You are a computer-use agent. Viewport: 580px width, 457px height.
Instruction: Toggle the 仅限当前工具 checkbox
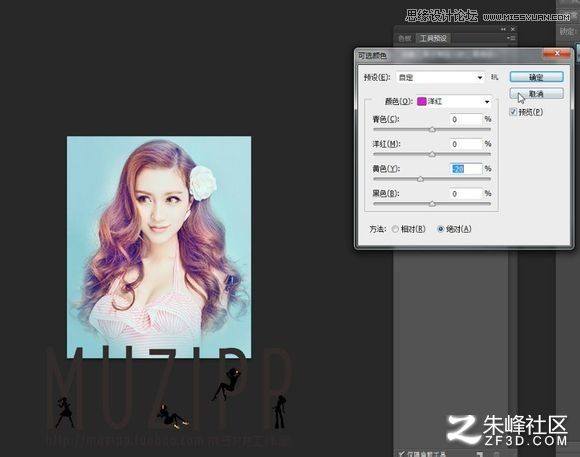[x=401, y=454]
